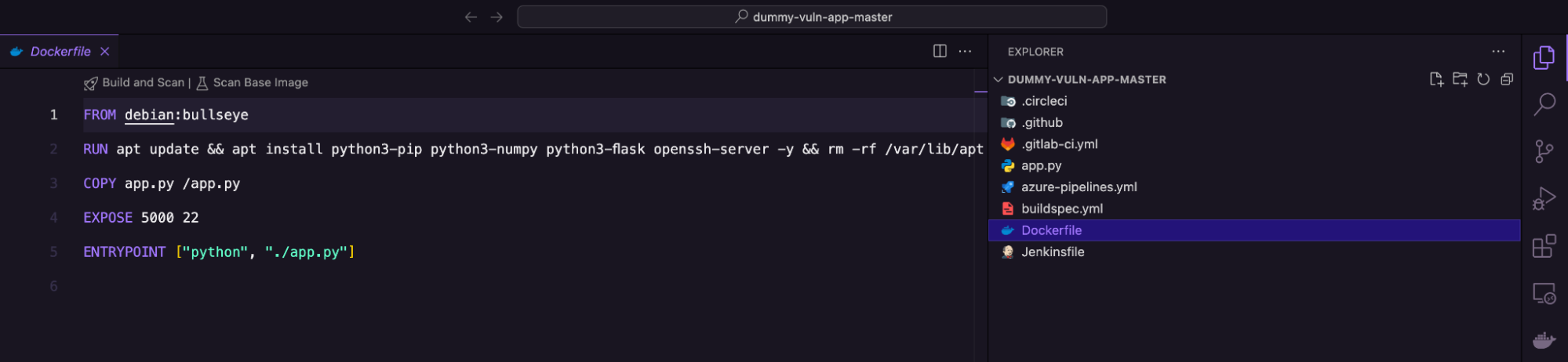
Task: Click the flask icon before Scan Base Image
Action: (x=202, y=82)
